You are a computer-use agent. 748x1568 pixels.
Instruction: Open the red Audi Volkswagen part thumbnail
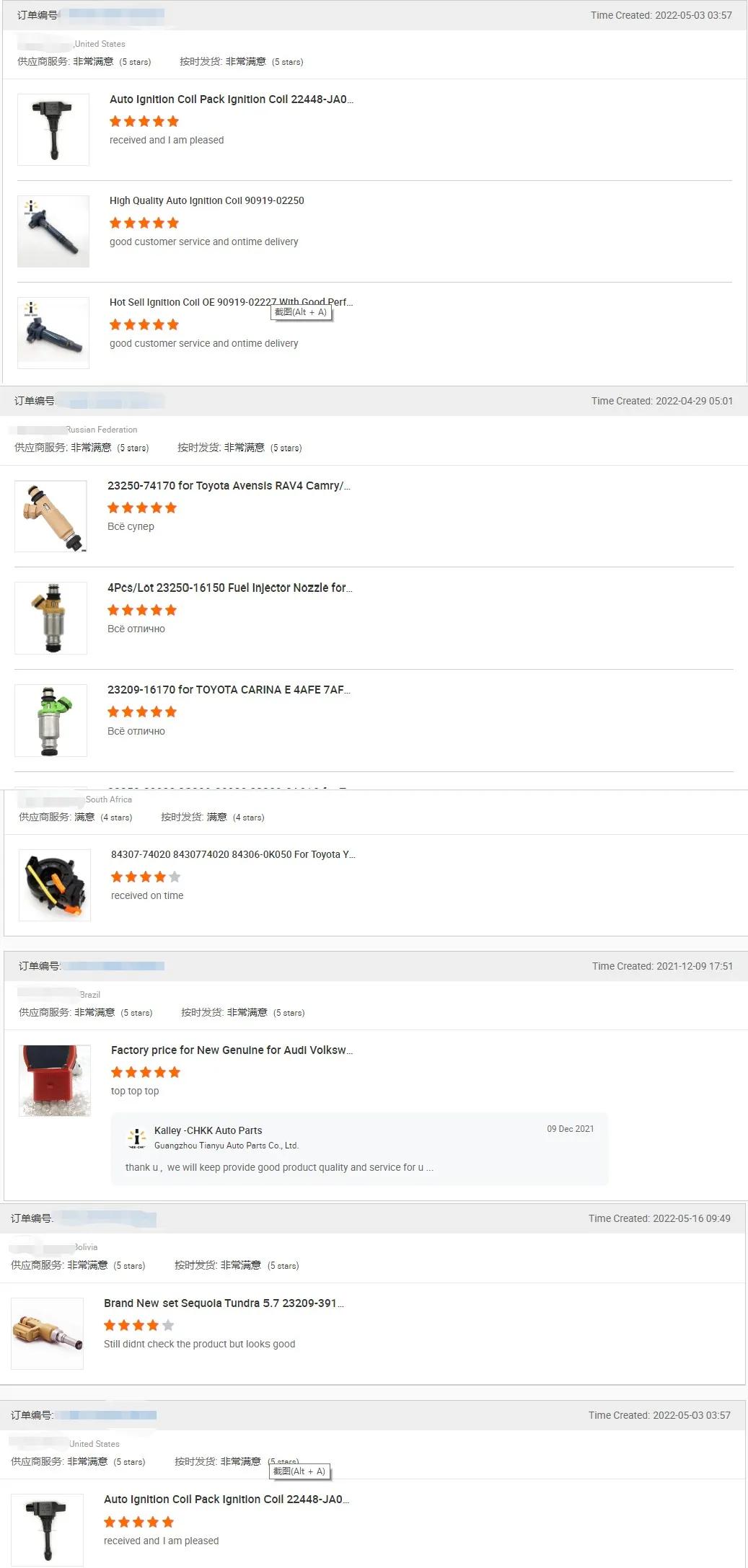(55, 1081)
